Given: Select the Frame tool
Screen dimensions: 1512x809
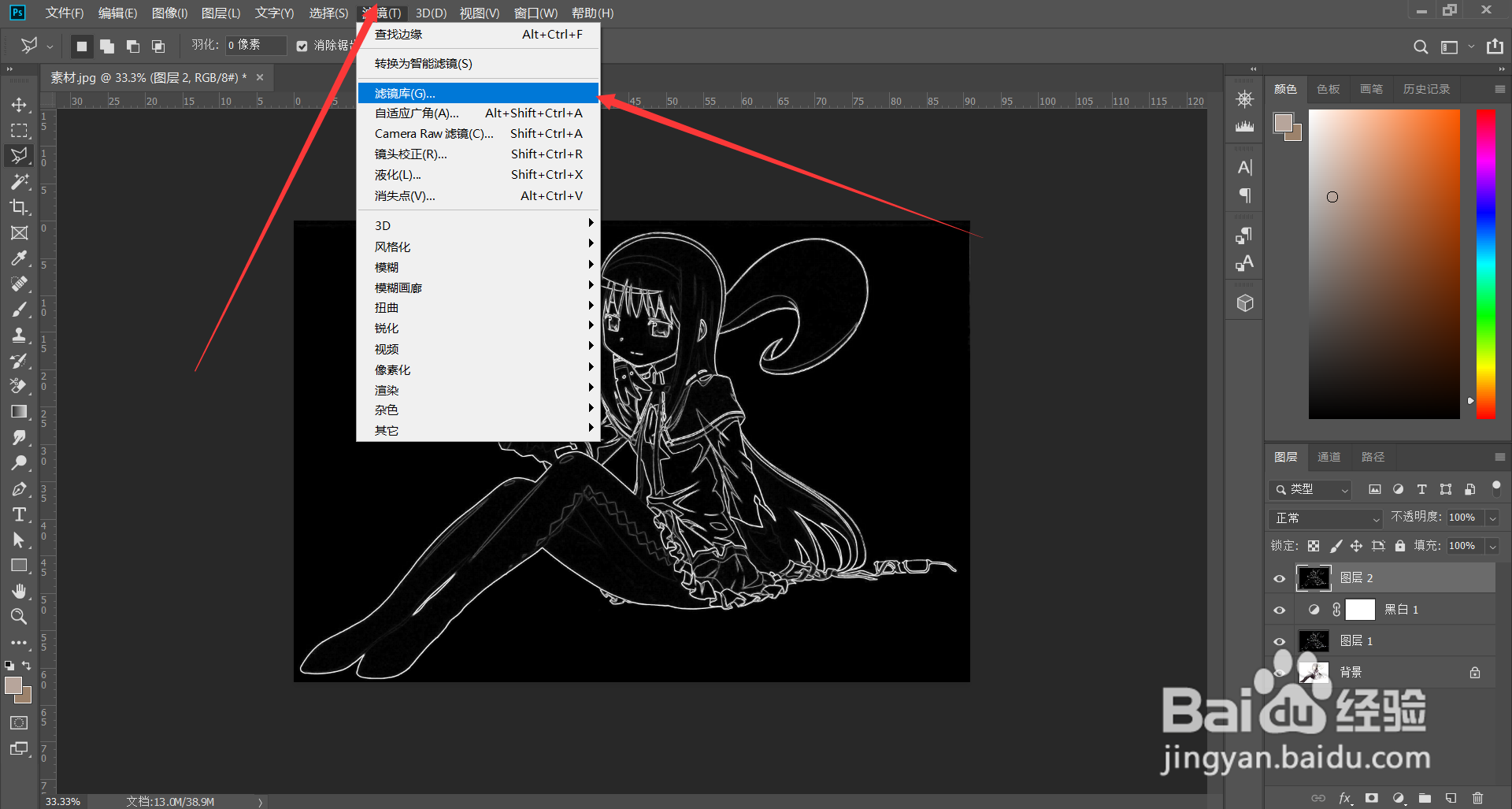Looking at the screenshot, I should pyautogui.click(x=19, y=232).
